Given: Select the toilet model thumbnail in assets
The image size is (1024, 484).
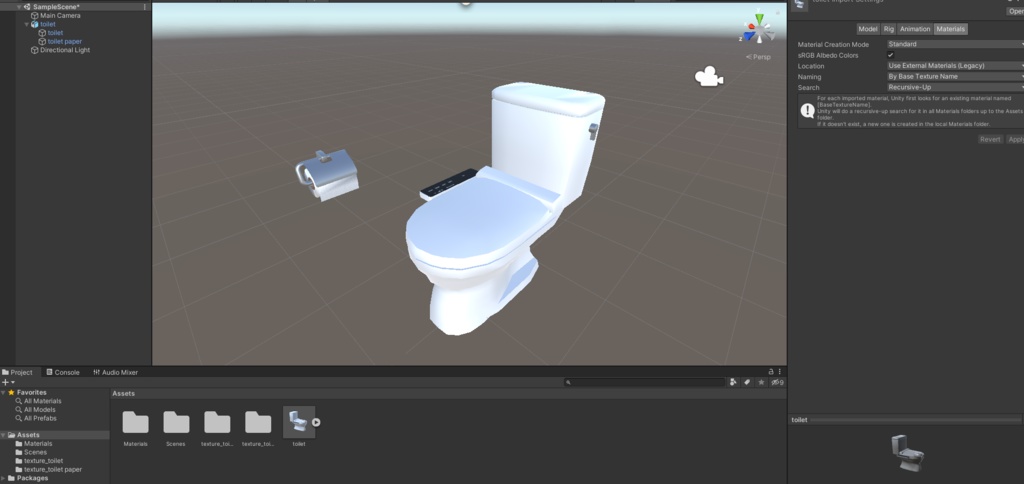Looking at the screenshot, I should 298,422.
